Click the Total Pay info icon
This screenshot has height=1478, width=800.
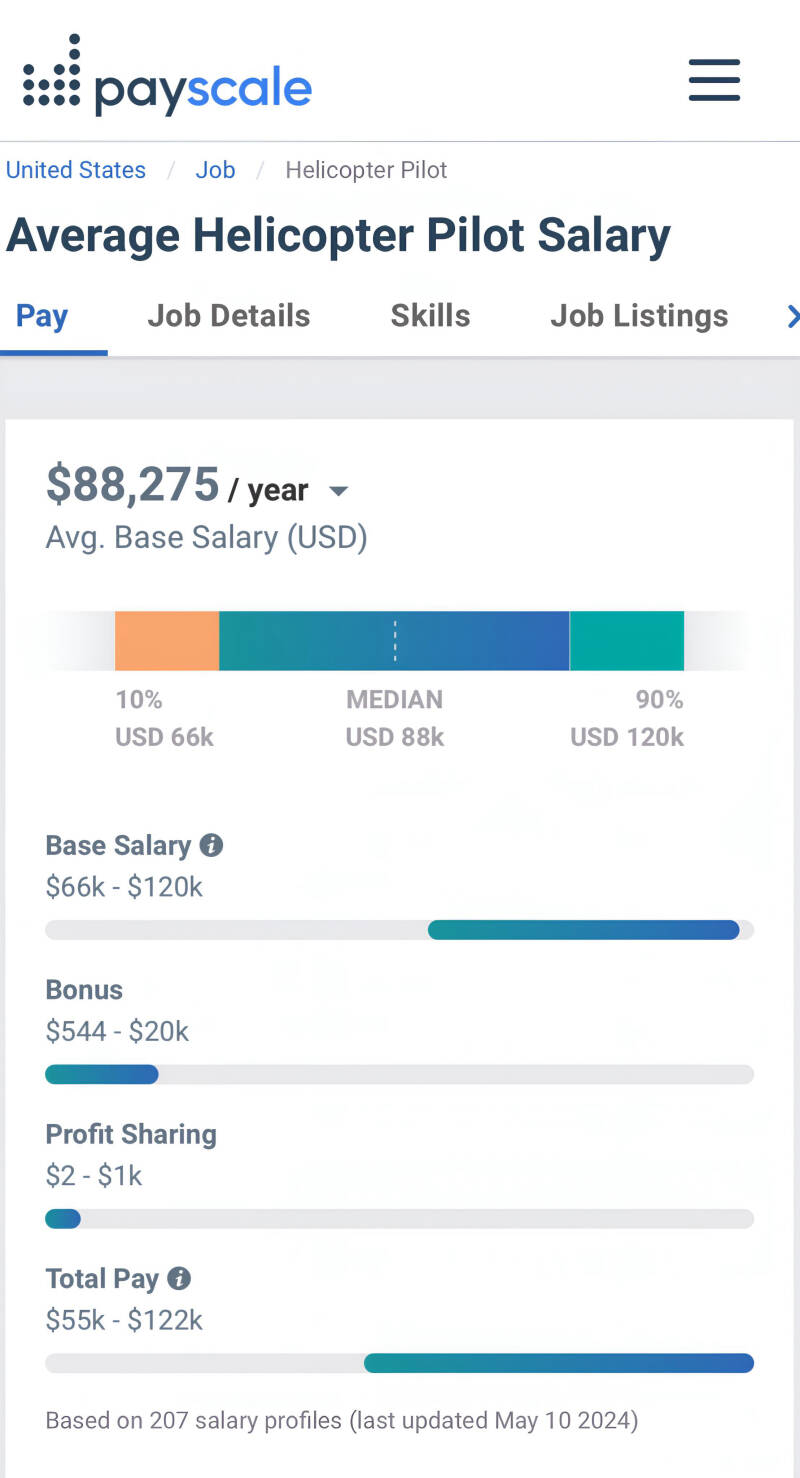179,1278
